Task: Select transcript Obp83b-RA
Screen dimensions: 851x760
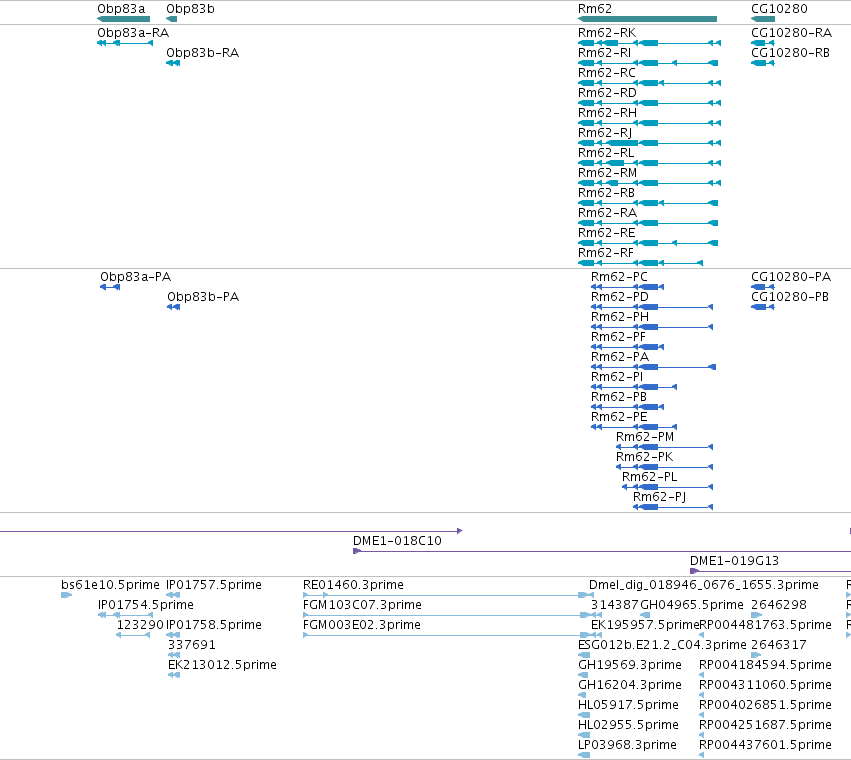Action: click(173, 63)
